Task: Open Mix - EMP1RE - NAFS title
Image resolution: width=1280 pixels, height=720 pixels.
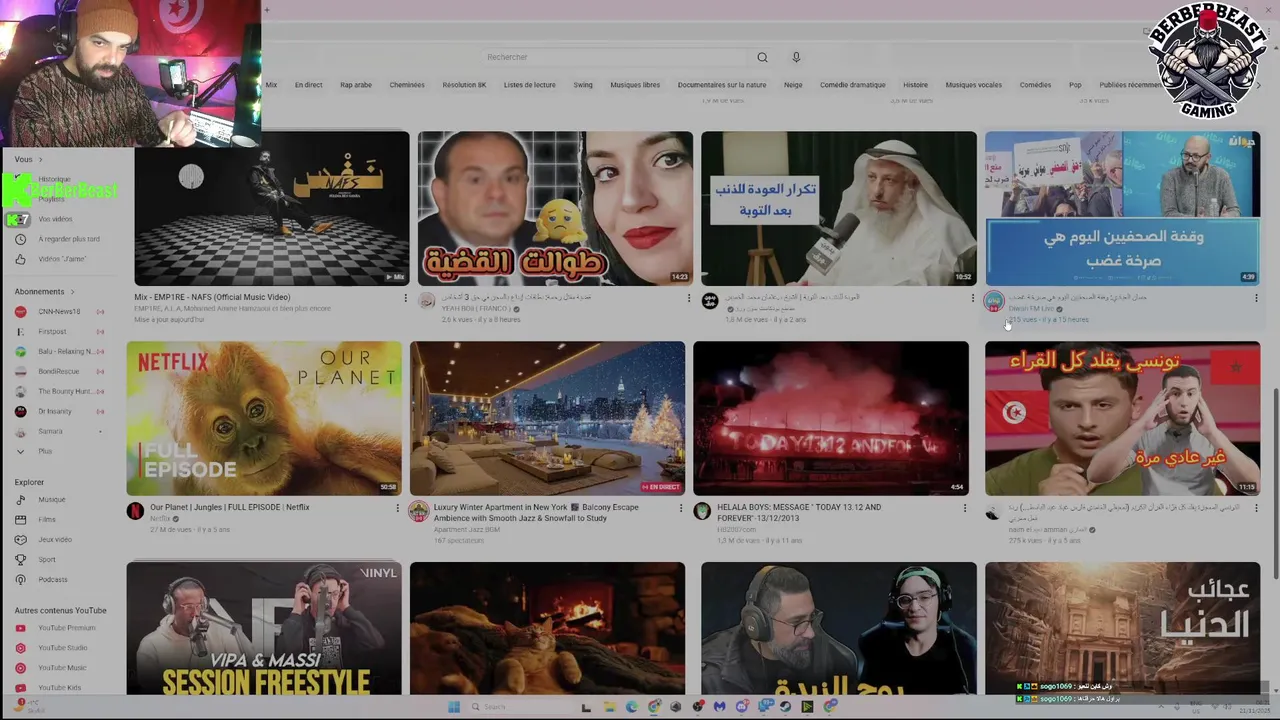Action: pos(212,297)
